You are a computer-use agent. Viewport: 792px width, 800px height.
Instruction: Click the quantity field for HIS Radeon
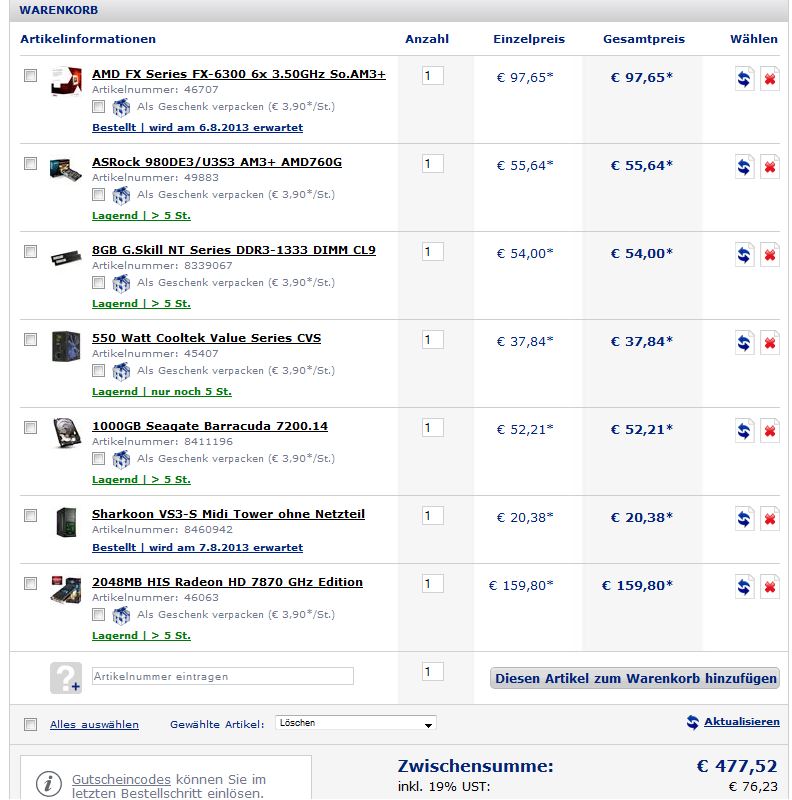pyautogui.click(x=433, y=584)
